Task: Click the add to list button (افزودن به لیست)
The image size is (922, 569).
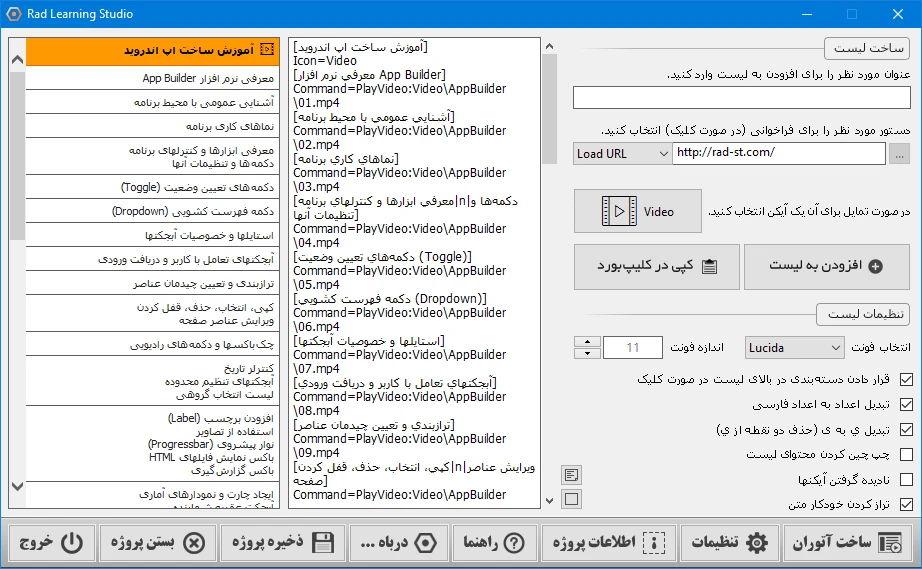Action: 825,266
